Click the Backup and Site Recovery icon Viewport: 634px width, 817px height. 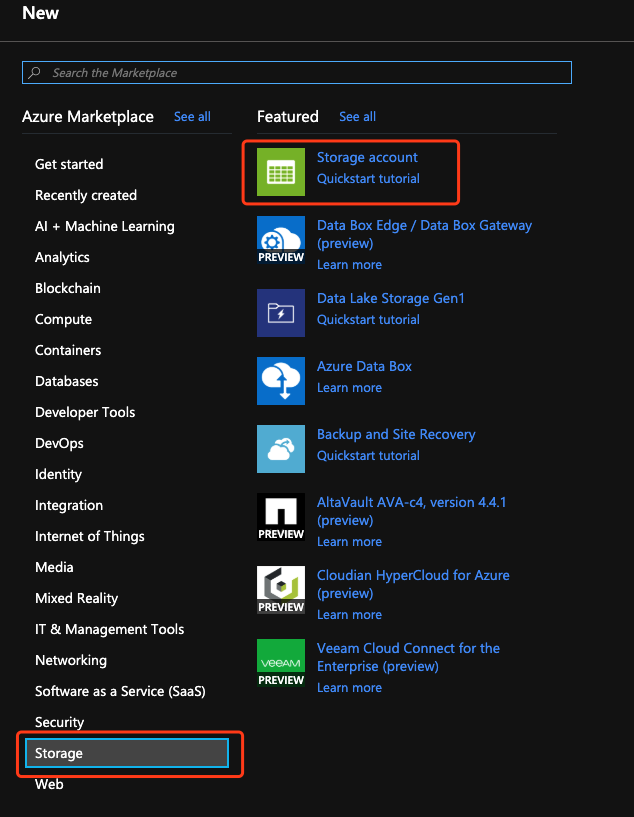281,449
